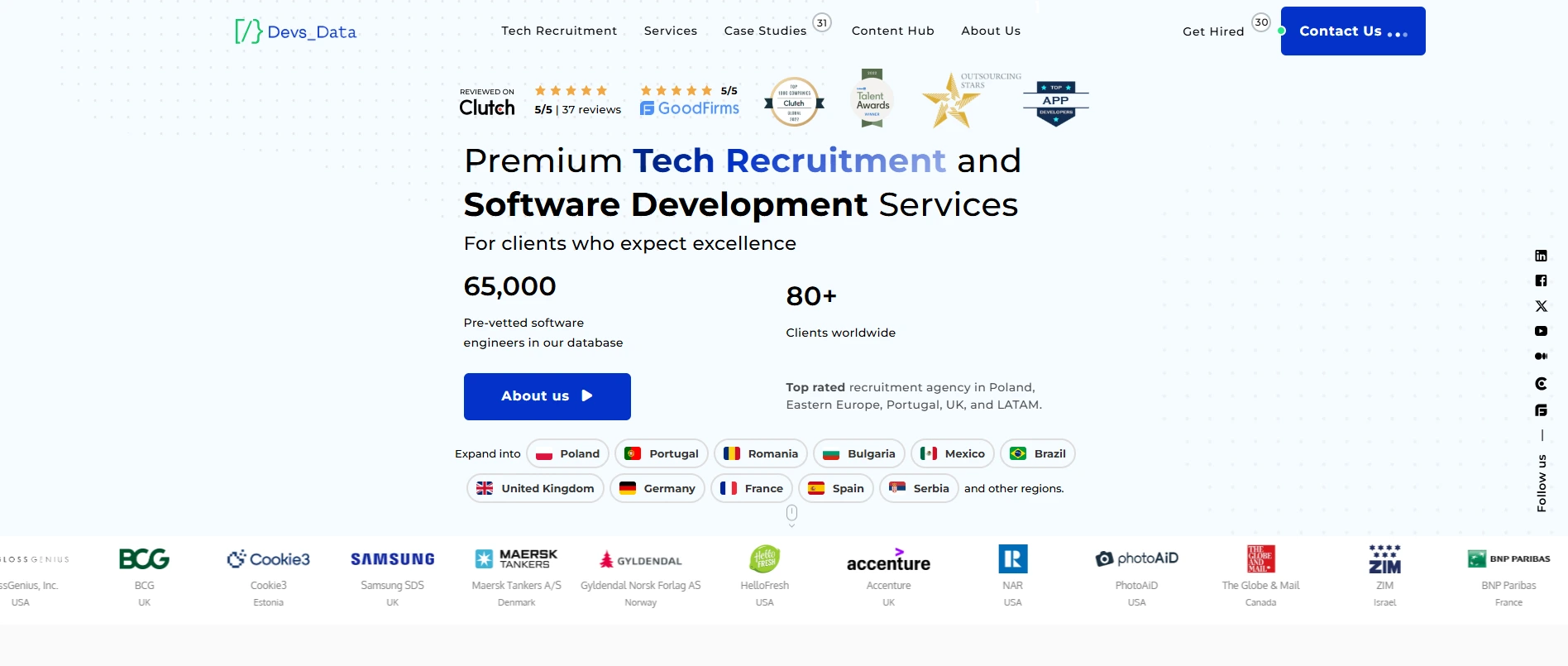Select the United Kingdom region chip
Viewport: 1568px width, 666px height.
534,488
